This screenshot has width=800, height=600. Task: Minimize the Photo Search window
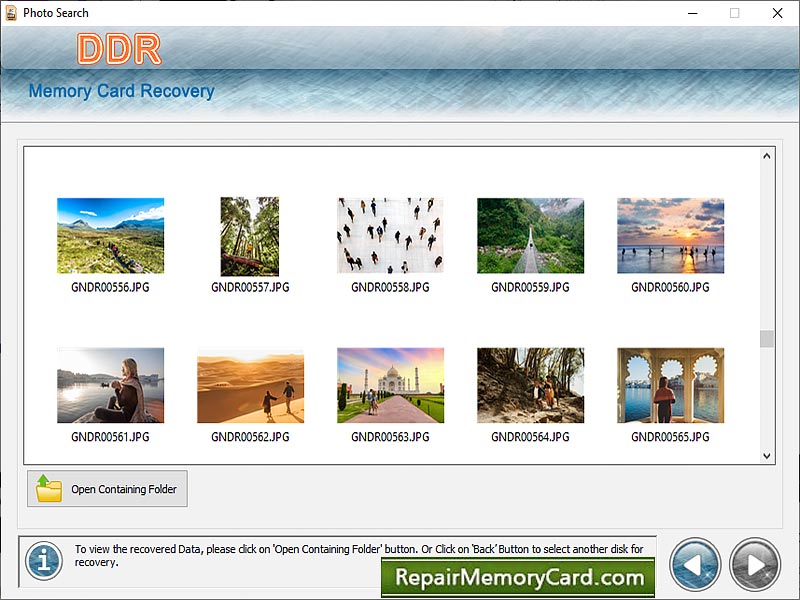point(692,13)
